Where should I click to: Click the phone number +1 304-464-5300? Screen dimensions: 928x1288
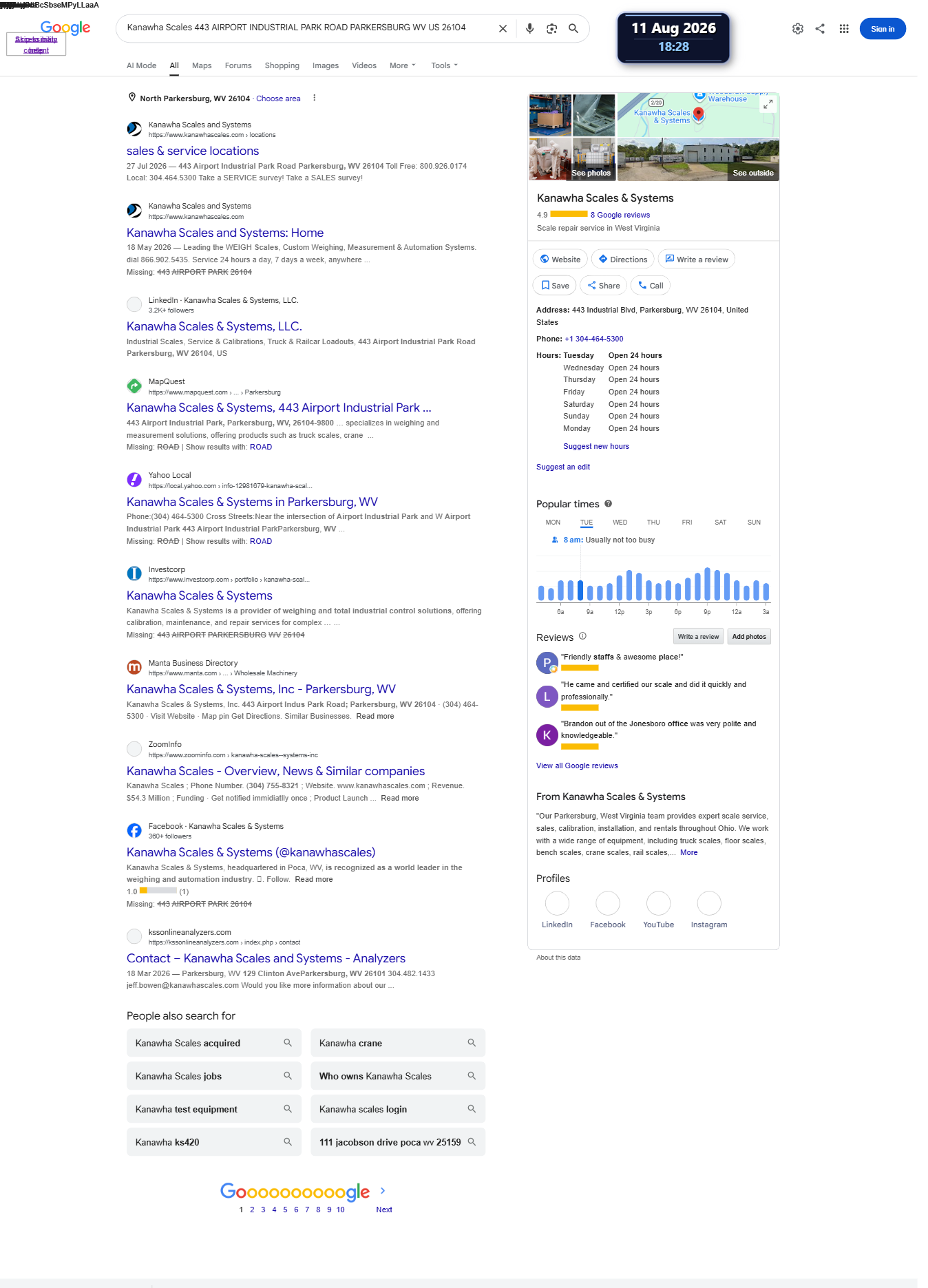tap(593, 339)
